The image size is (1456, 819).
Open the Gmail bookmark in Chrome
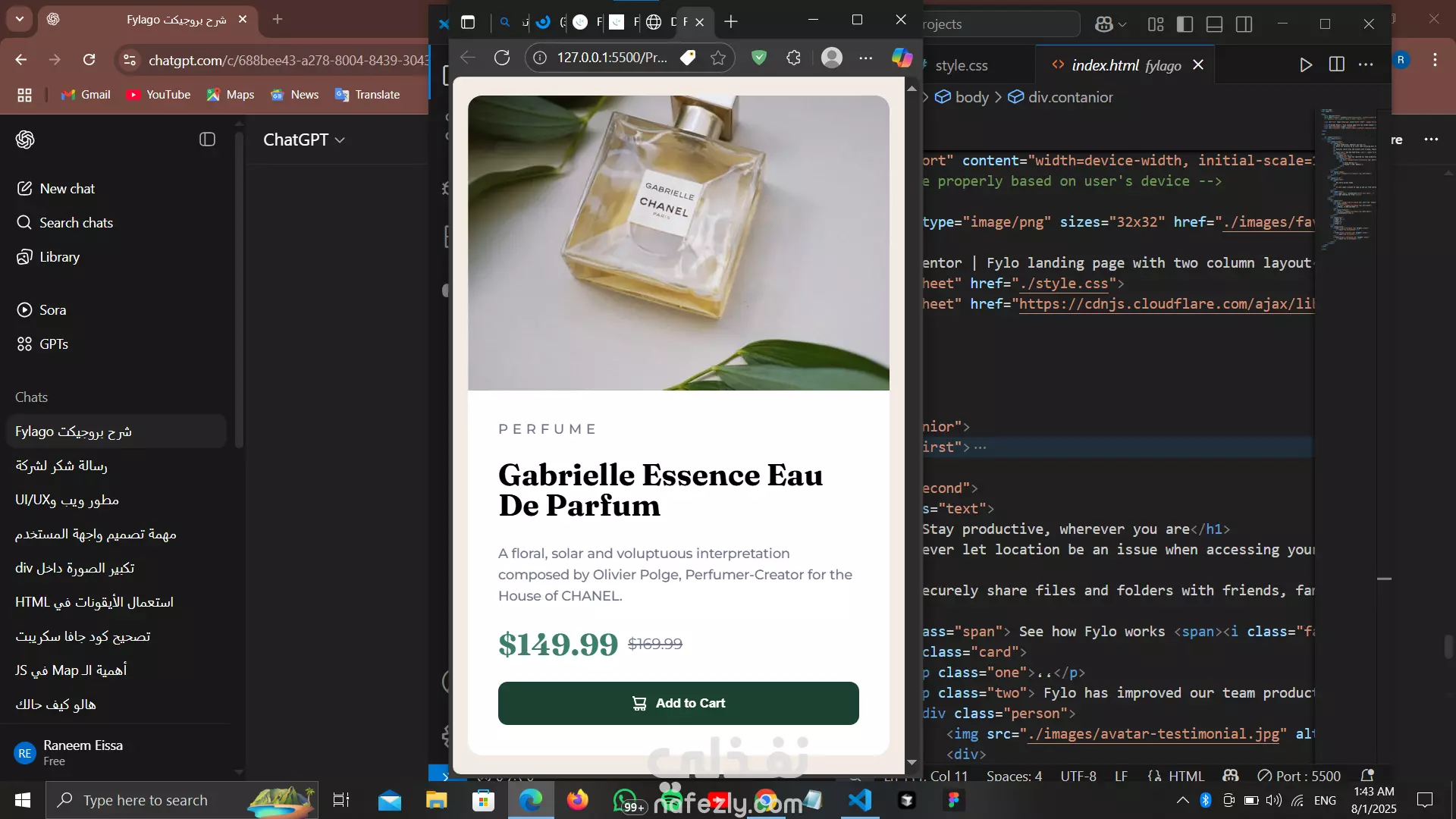86,95
